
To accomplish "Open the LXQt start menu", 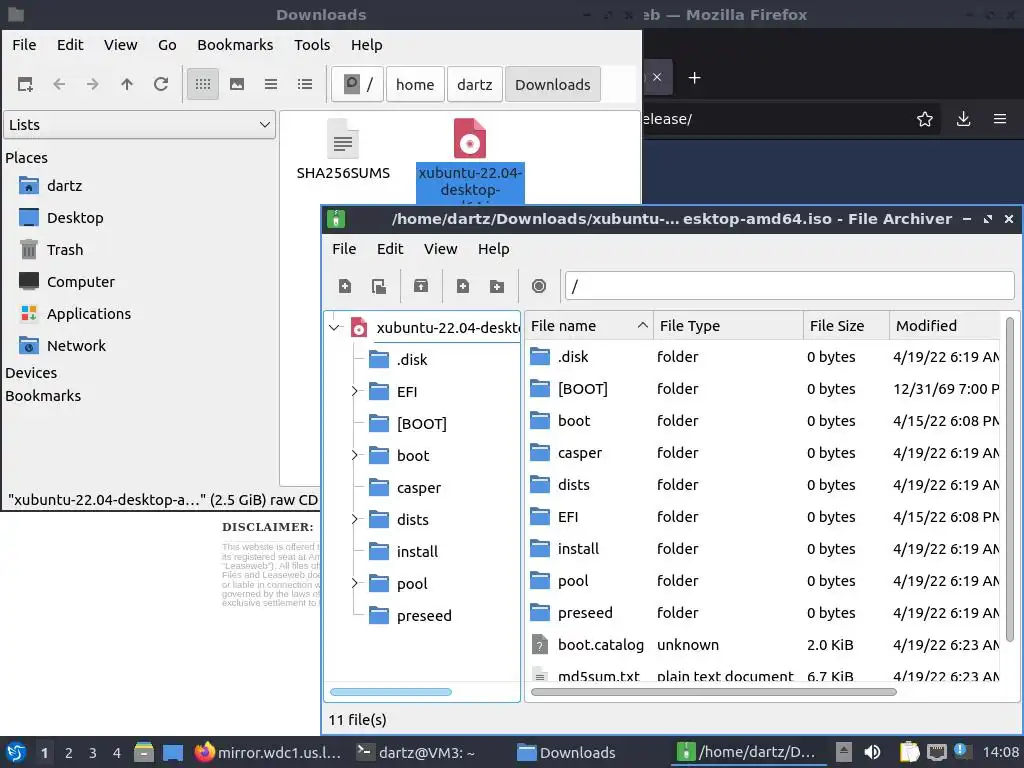I will 16,752.
